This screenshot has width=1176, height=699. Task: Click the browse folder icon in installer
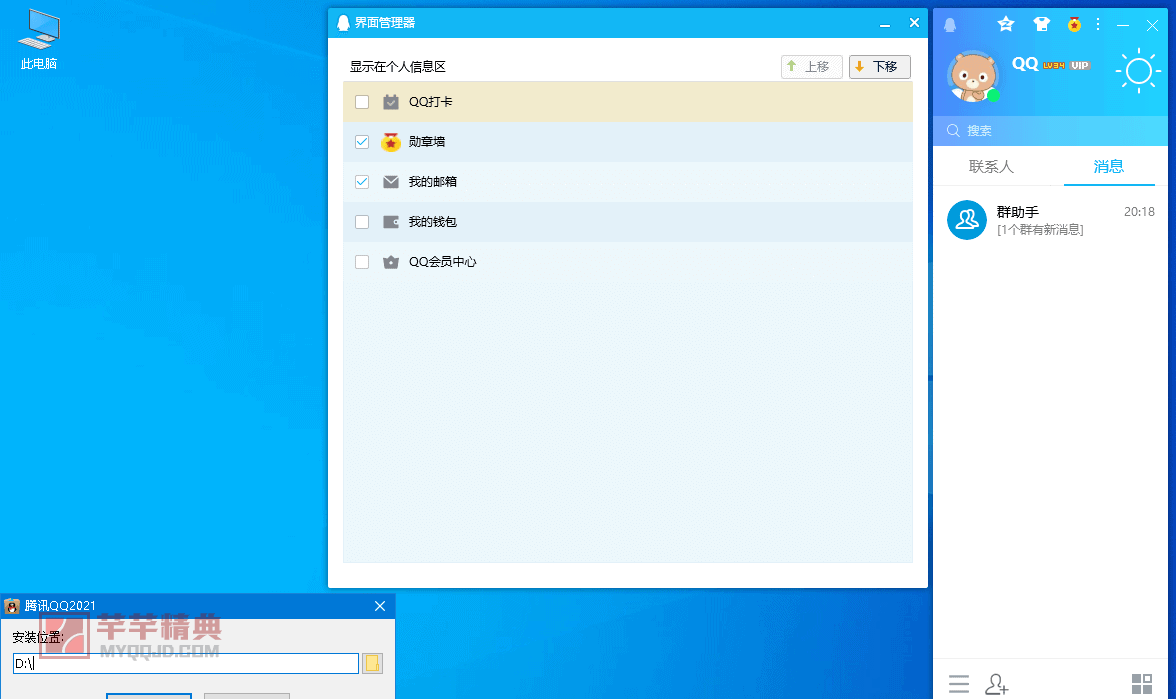pyautogui.click(x=373, y=663)
